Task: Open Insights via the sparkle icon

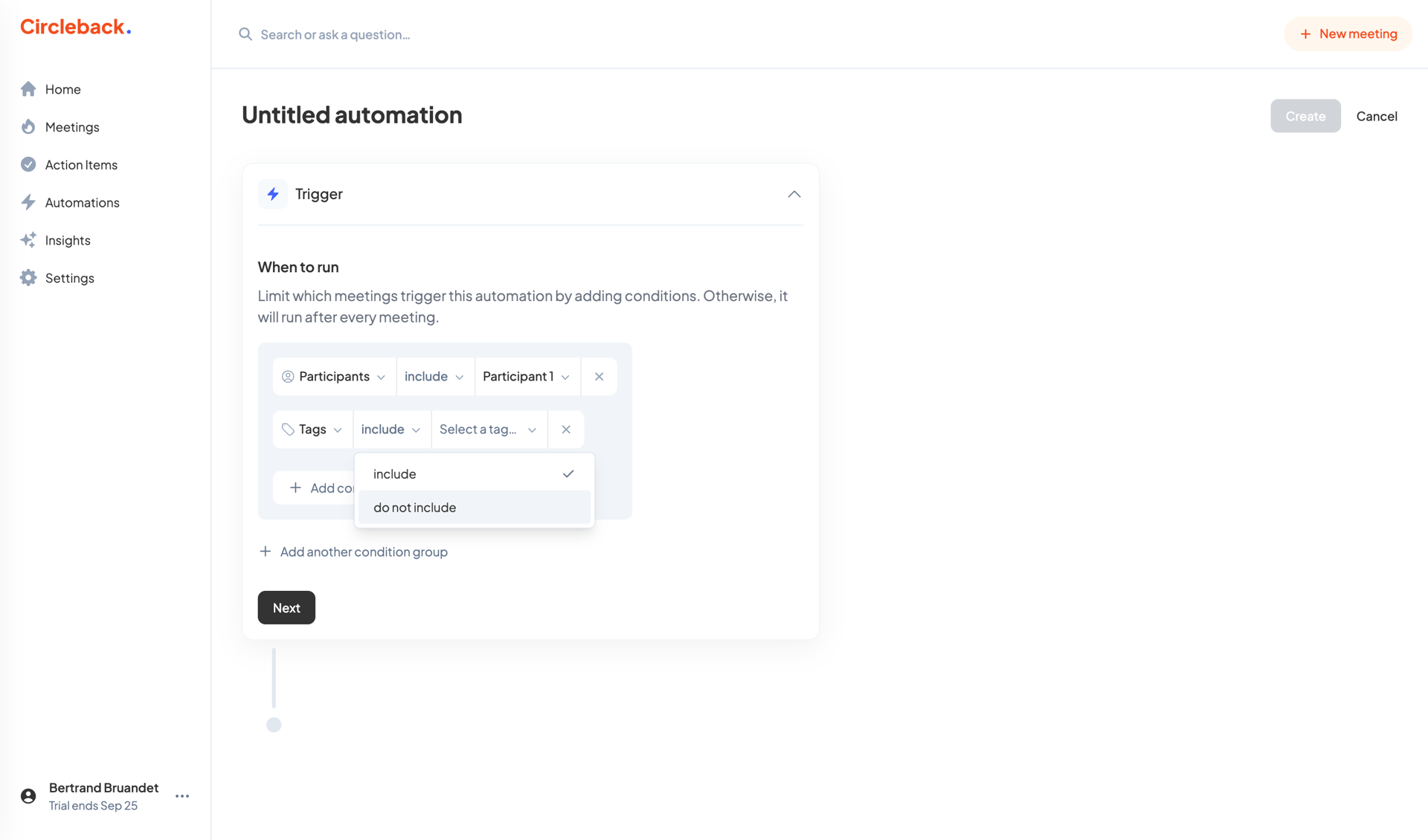Action: click(28, 239)
